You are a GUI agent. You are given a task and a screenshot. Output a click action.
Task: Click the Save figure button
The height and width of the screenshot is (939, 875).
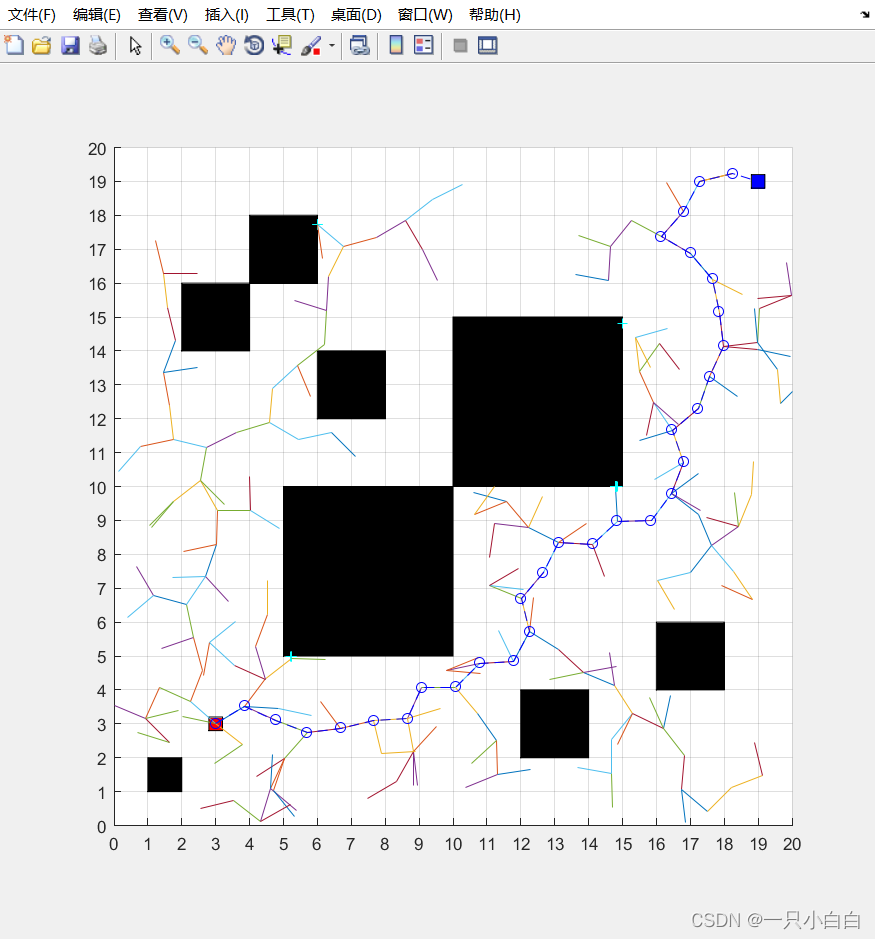point(70,45)
